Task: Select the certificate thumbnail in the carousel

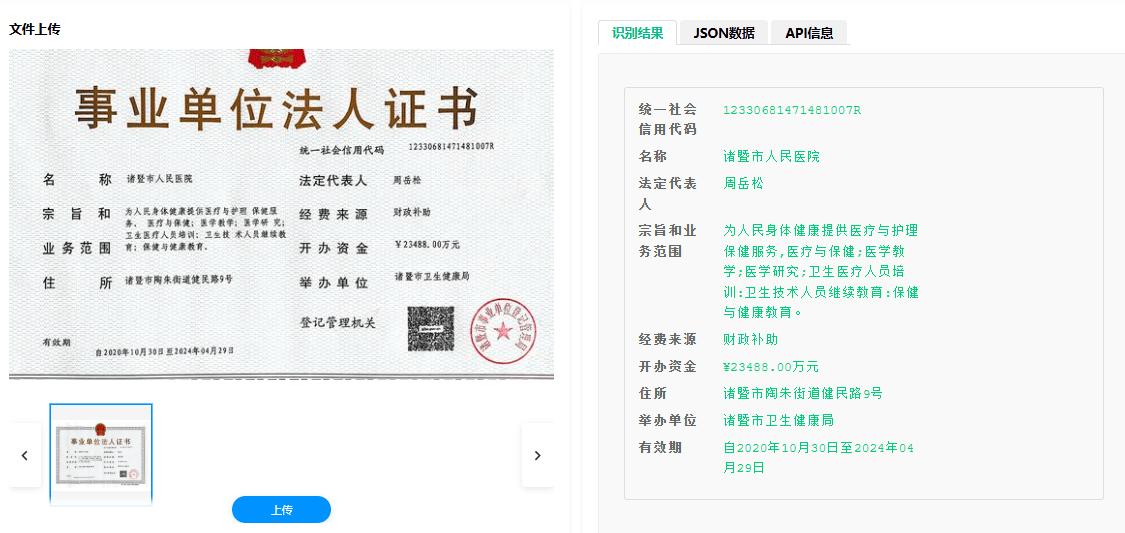Action: click(x=100, y=454)
